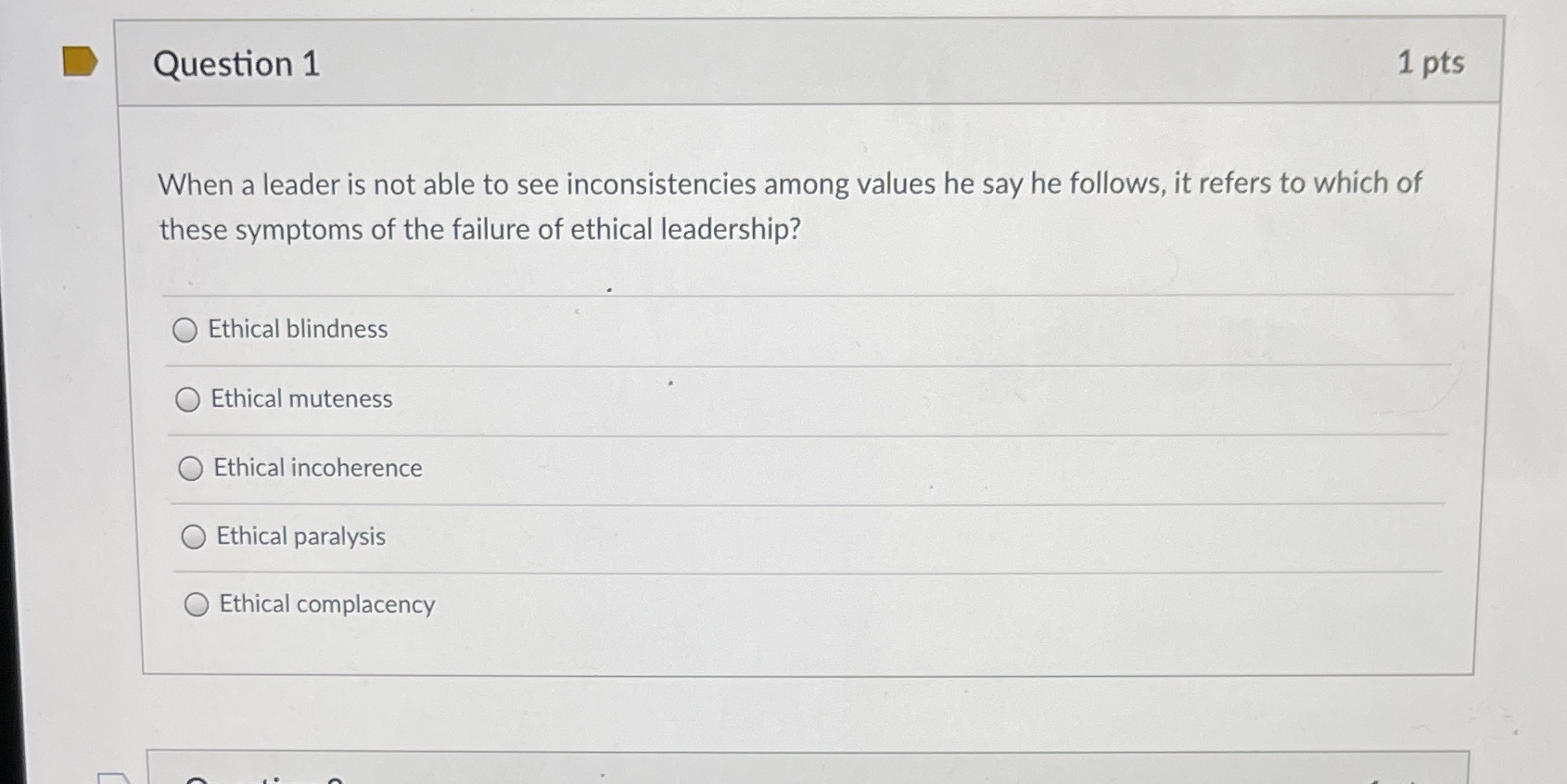Click the bookmark arrow on the question header
Screen dimensions: 1567x784
click(78, 60)
